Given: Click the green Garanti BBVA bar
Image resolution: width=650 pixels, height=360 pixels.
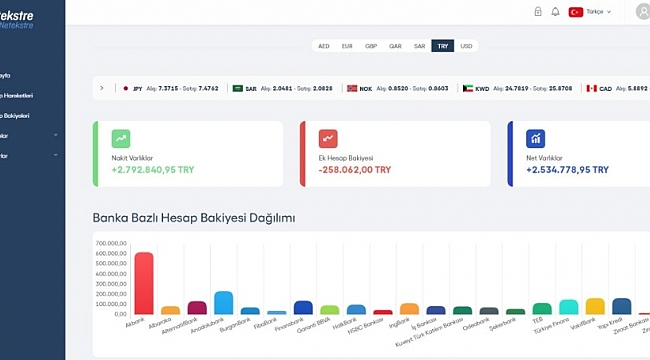Looking at the screenshot, I should click(330, 310).
